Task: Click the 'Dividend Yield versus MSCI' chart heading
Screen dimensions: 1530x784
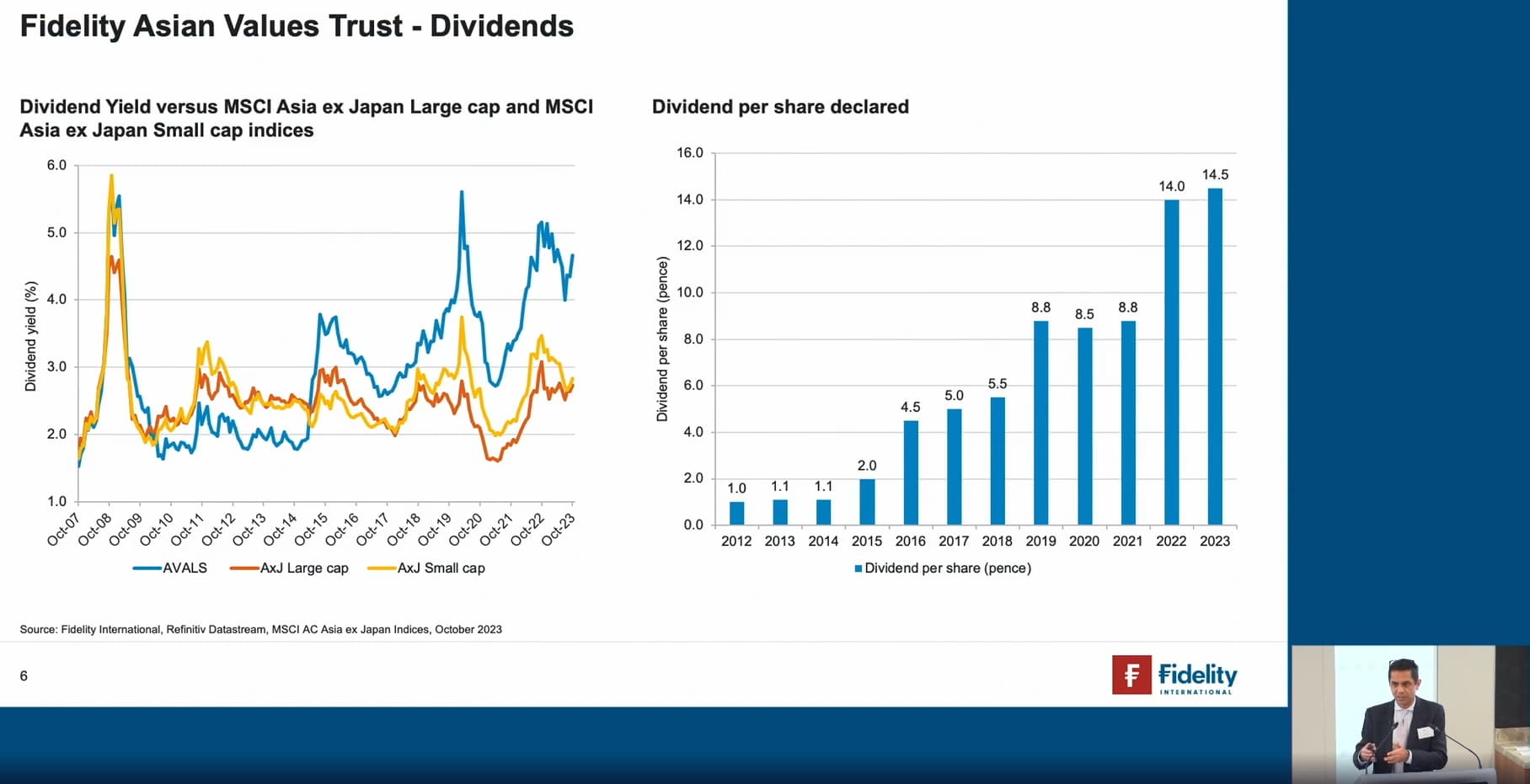Action: (307, 119)
